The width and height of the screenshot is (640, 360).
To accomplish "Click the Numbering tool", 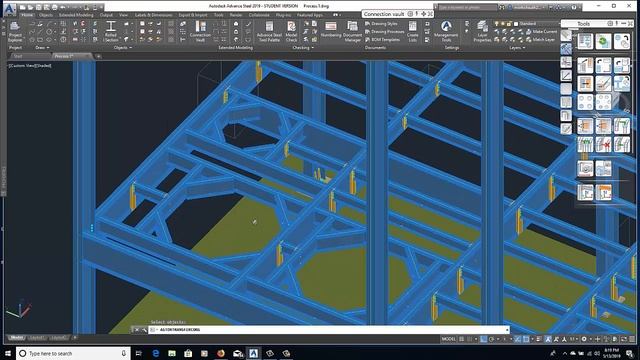I will pyautogui.click(x=331, y=30).
